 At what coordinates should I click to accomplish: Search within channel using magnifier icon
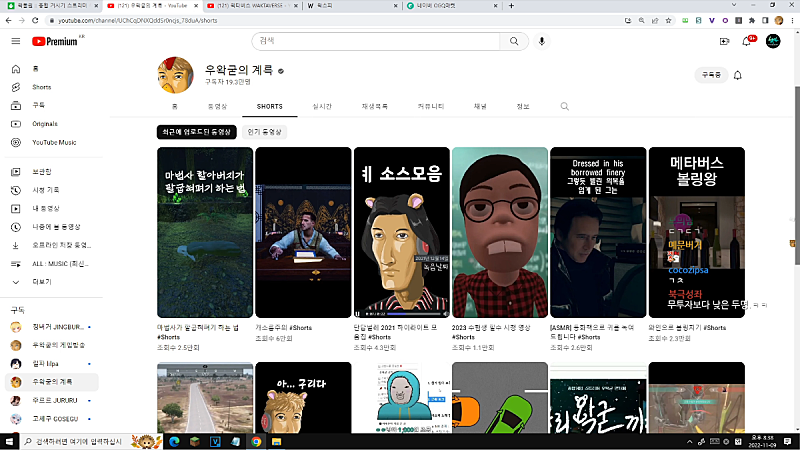(565, 106)
